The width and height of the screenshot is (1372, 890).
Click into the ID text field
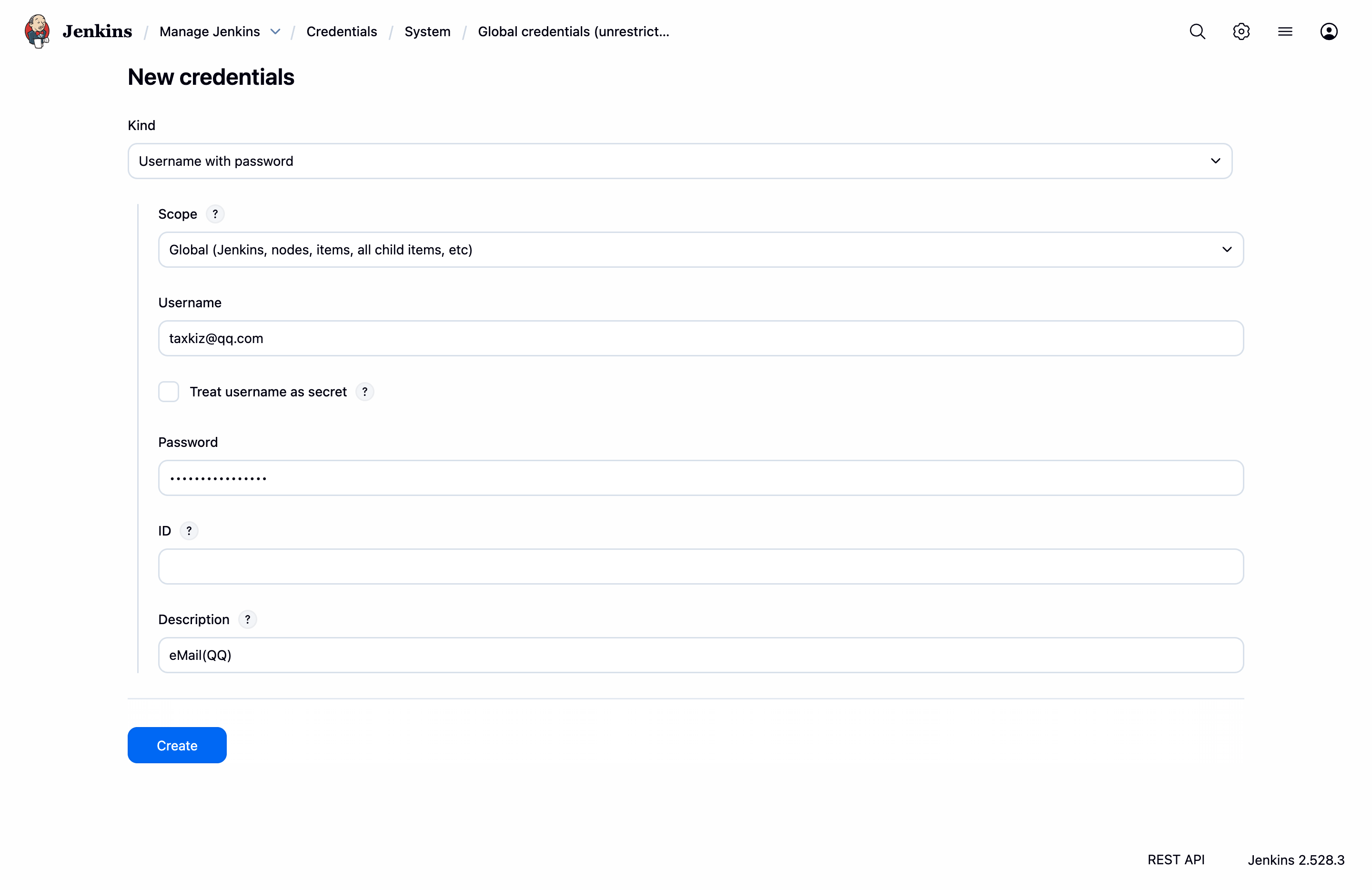pos(700,566)
